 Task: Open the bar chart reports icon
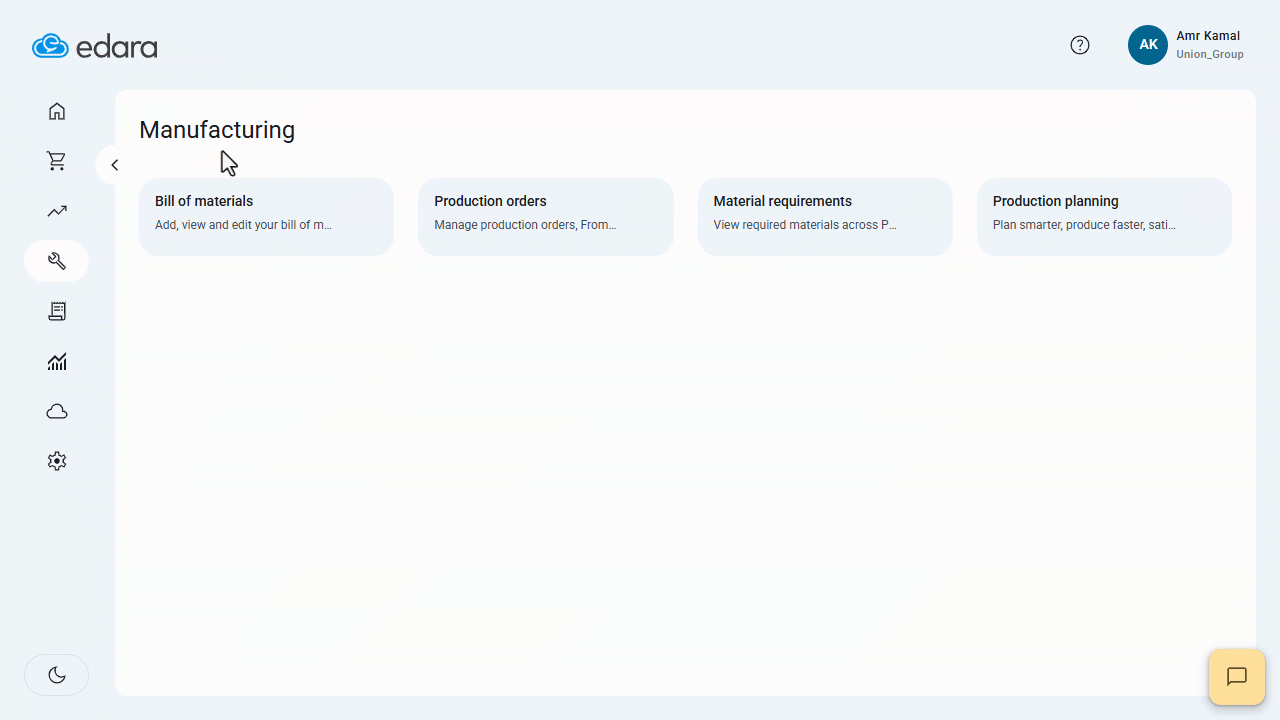[x=57, y=361]
